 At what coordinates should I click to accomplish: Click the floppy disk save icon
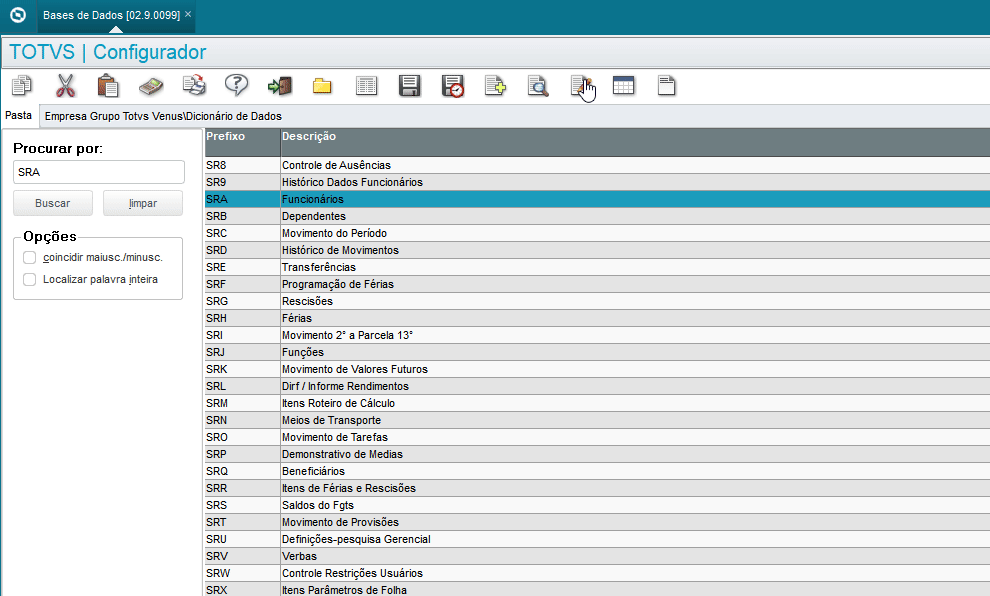(409, 86)
